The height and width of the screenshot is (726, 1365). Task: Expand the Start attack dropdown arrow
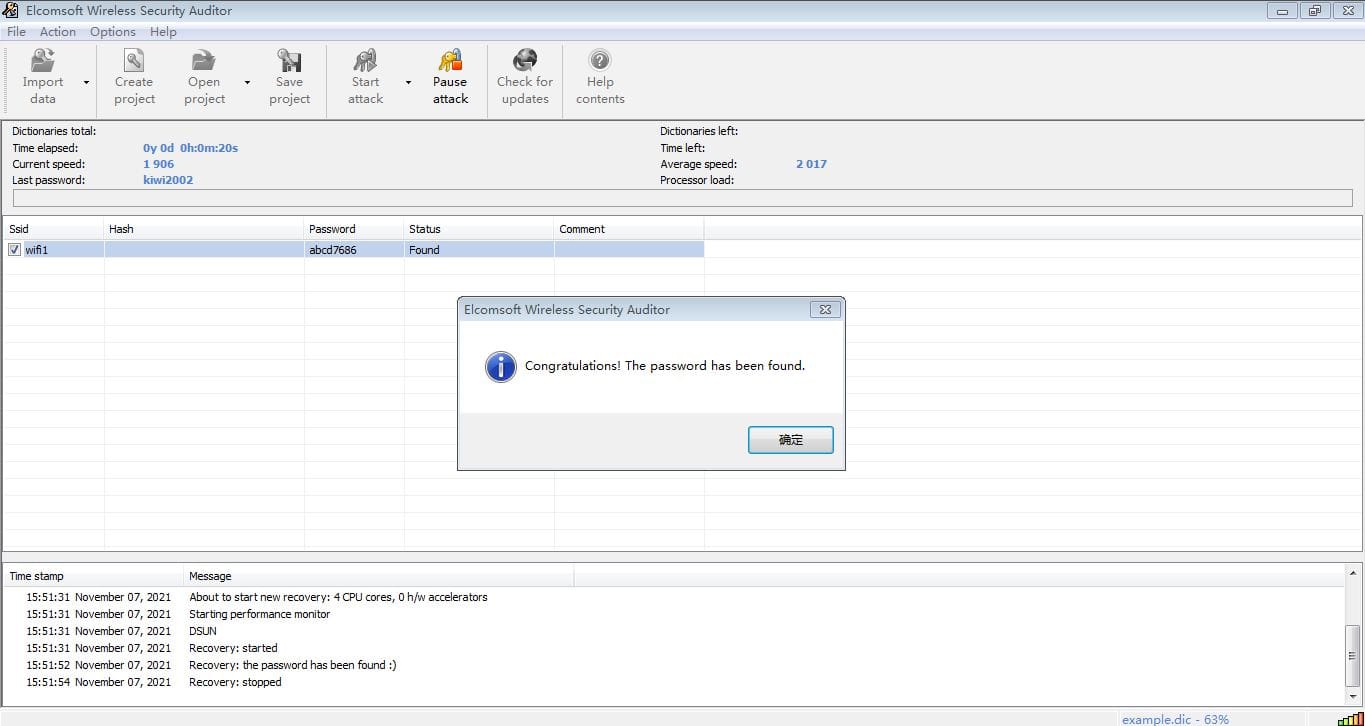(x=408, y=83)
